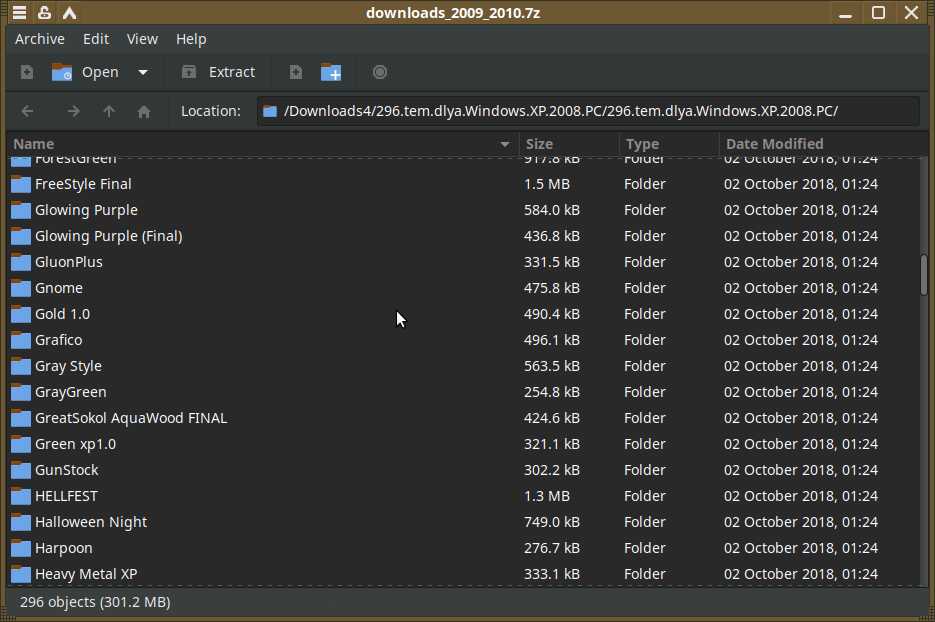Open the Help menu
The image size is (935, 622).
tap(191, 39)
